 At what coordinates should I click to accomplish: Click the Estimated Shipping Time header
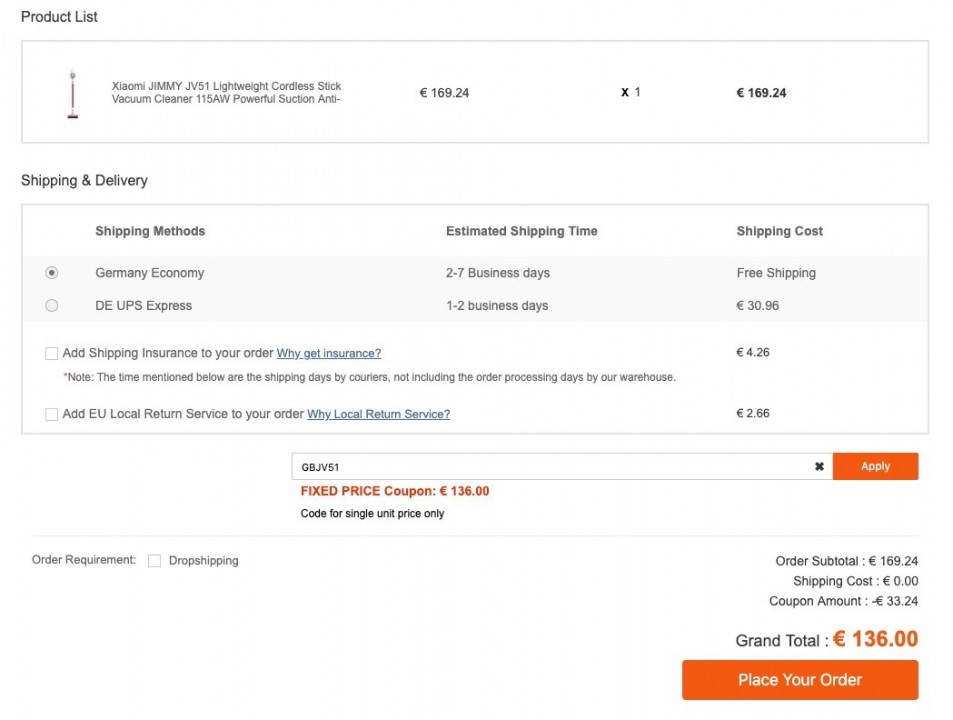pyautogui.click(x=521, y=231)
